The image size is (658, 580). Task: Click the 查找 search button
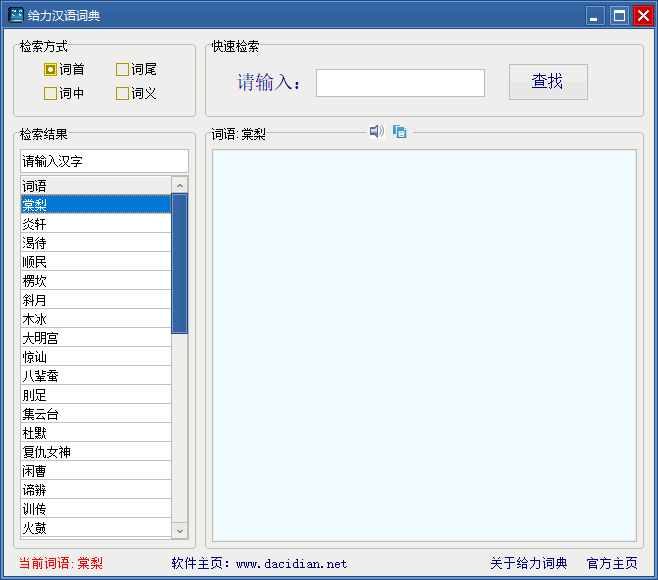(x=548, y=82)
